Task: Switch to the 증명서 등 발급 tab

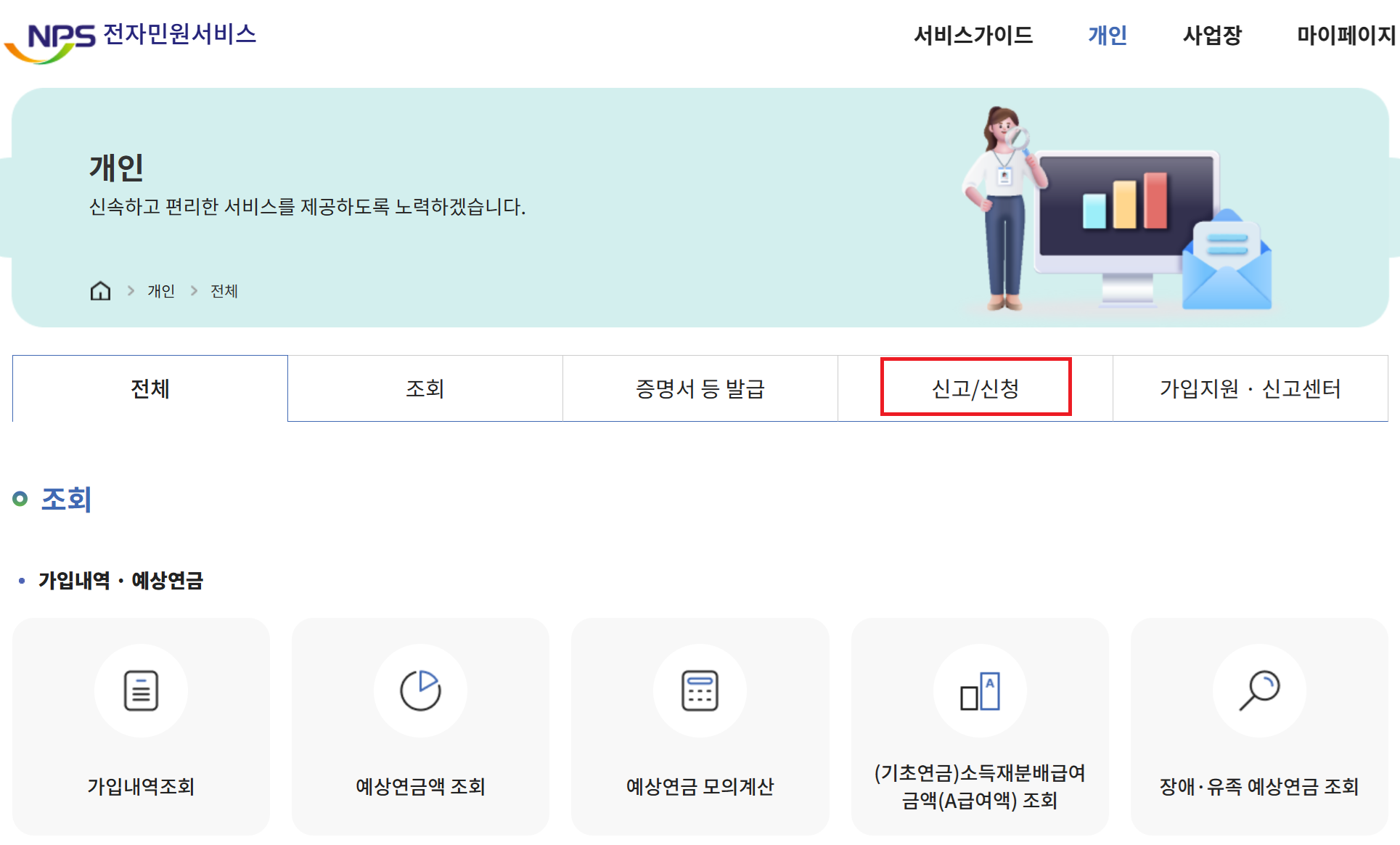Action: (x=700, y=388)
